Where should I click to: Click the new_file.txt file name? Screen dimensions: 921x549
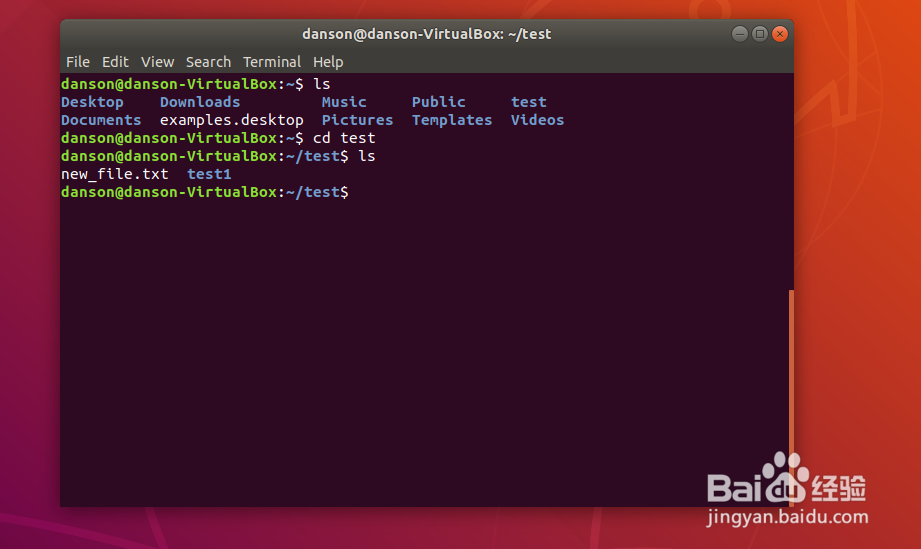[115, 174]
